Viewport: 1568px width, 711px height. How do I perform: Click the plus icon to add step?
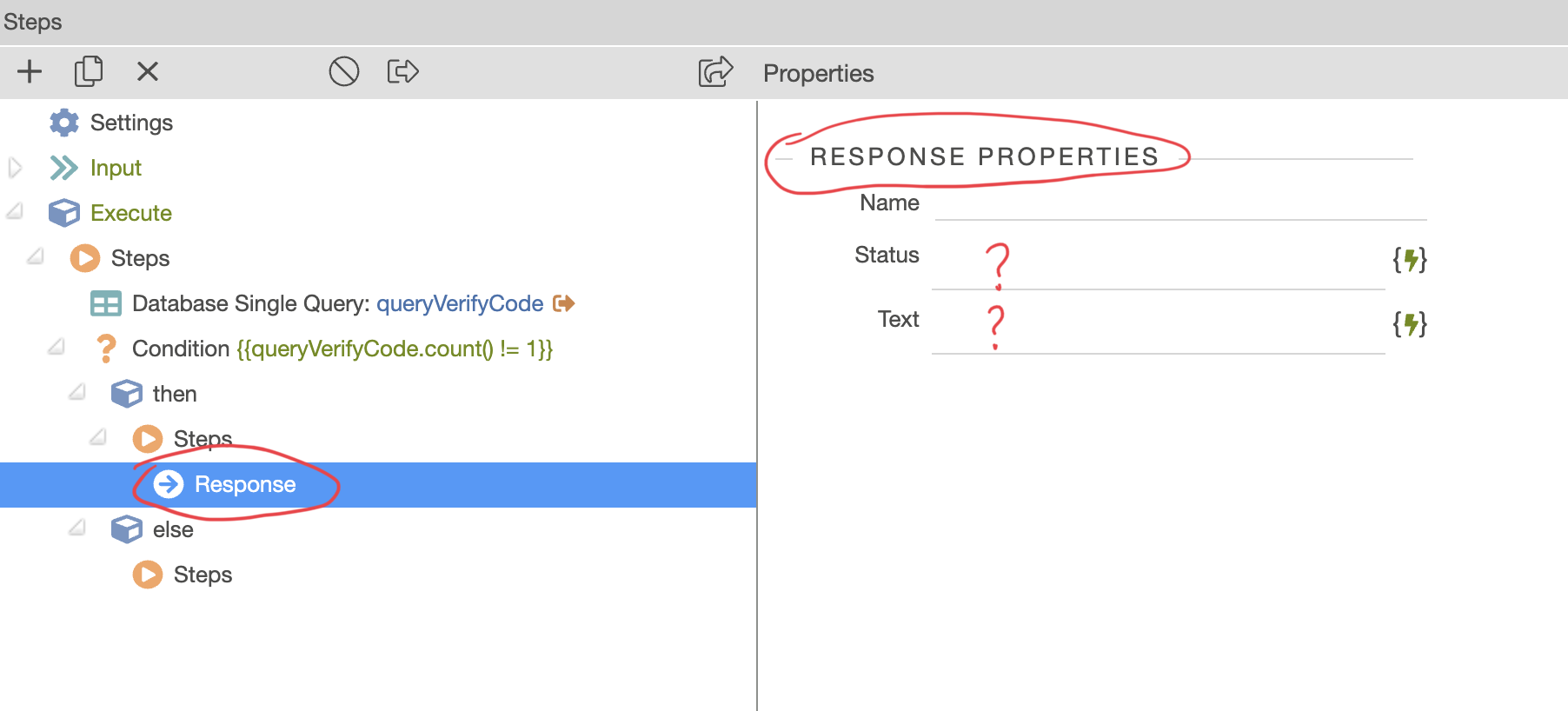(x=30, y=71)
